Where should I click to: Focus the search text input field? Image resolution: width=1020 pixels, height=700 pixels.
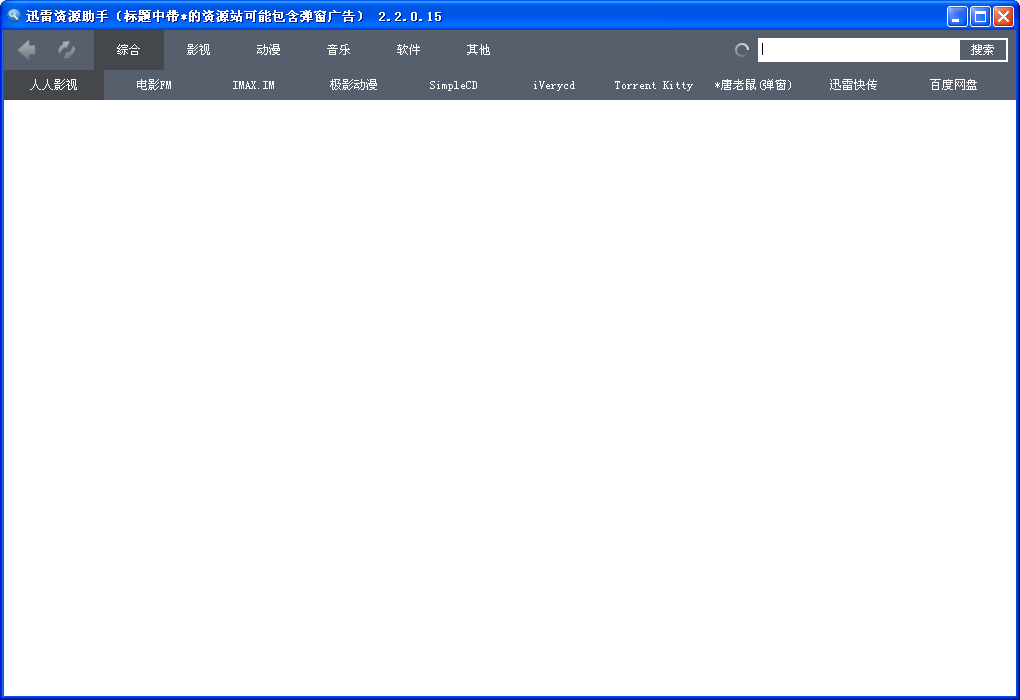859,50
